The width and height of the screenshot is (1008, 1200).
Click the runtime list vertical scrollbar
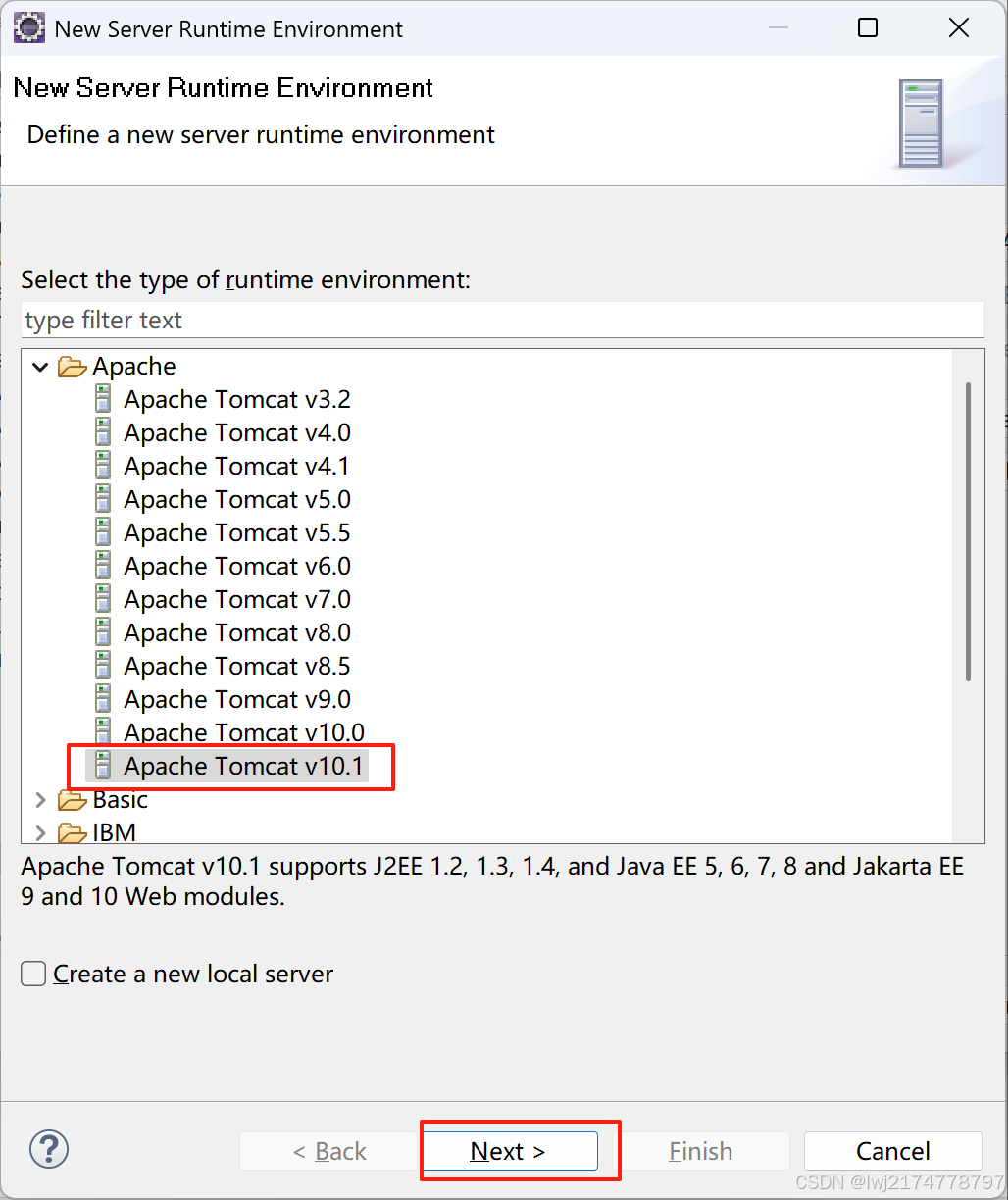[969, 531]
